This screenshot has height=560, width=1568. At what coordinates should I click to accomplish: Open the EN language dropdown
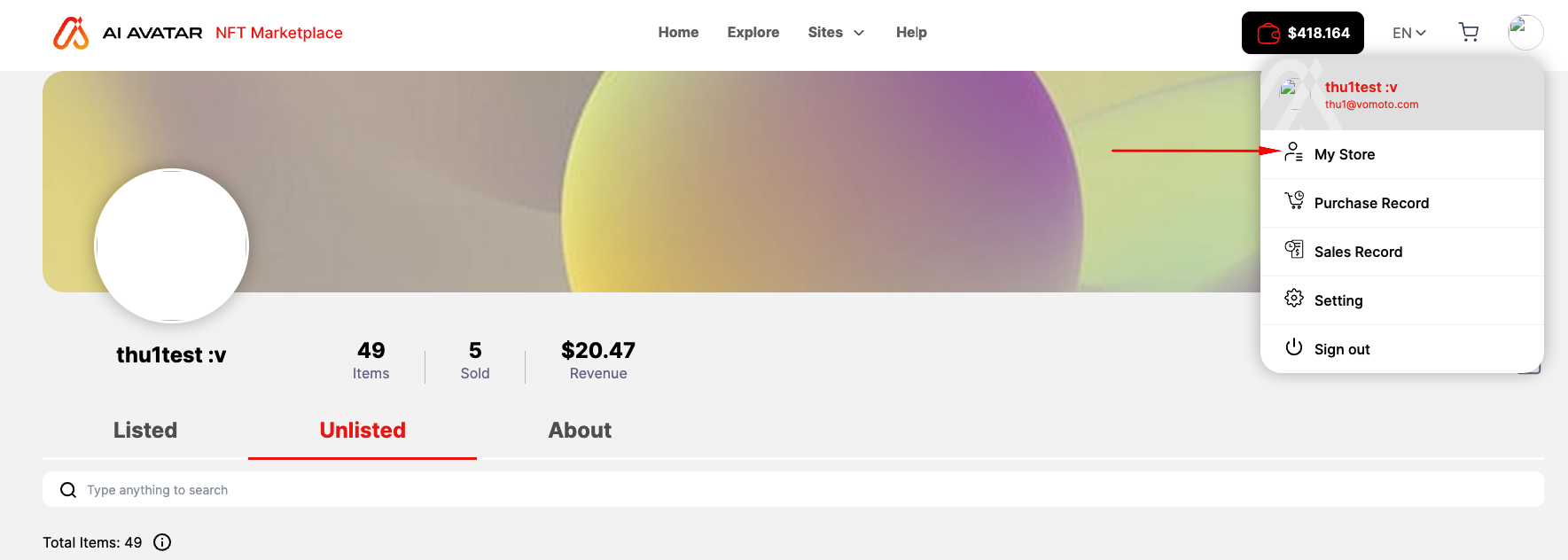1409,33
